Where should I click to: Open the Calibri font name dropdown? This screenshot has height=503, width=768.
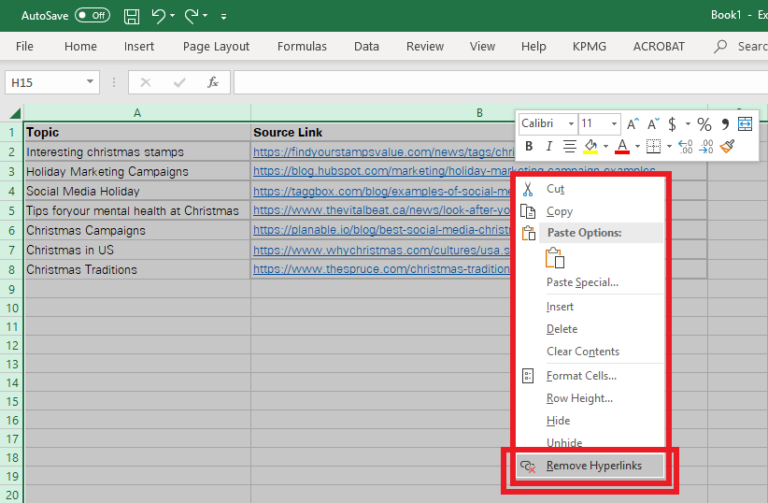tap(571, 124)
